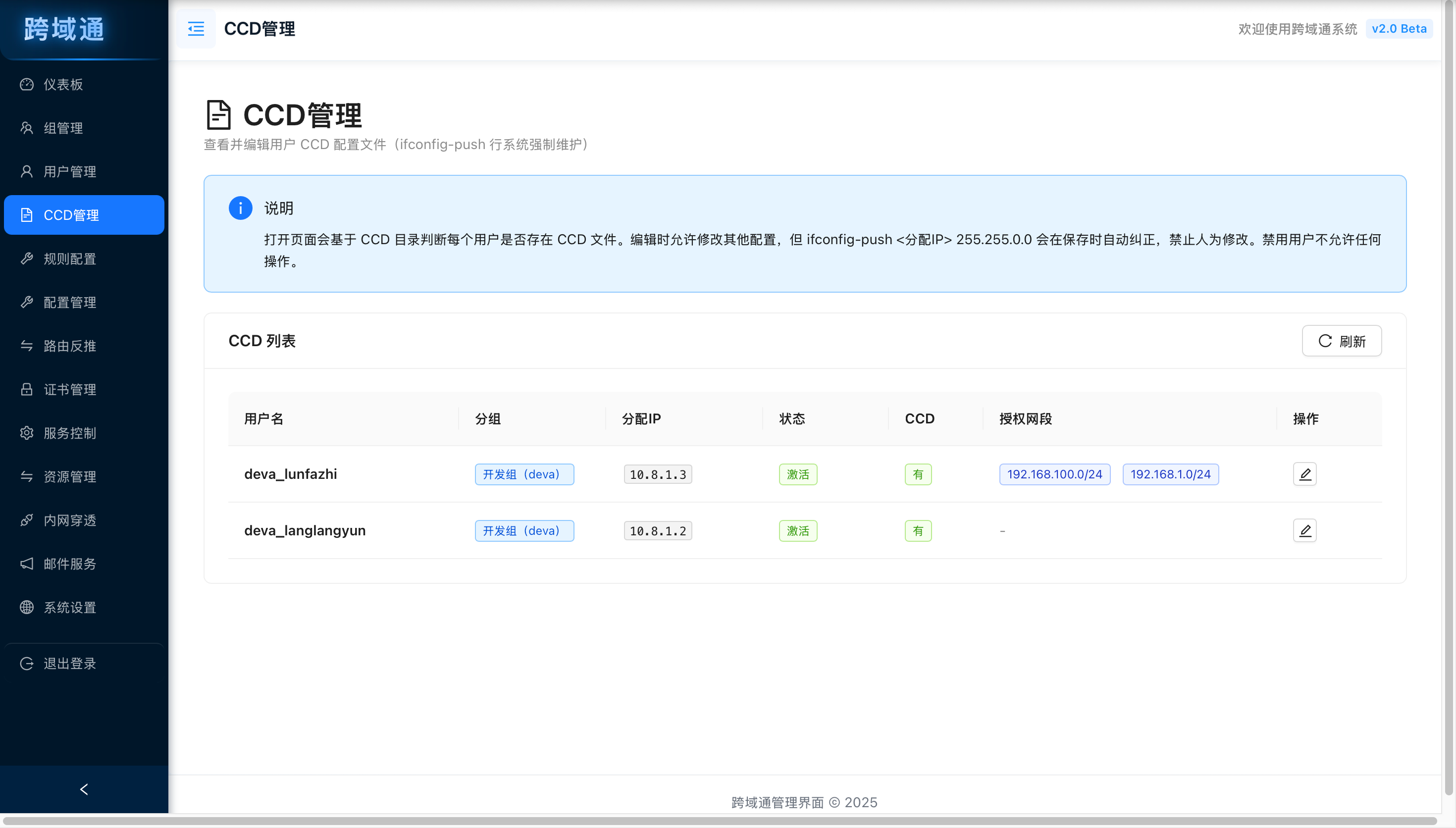Open the 证书管理 certificate management page

70,390
